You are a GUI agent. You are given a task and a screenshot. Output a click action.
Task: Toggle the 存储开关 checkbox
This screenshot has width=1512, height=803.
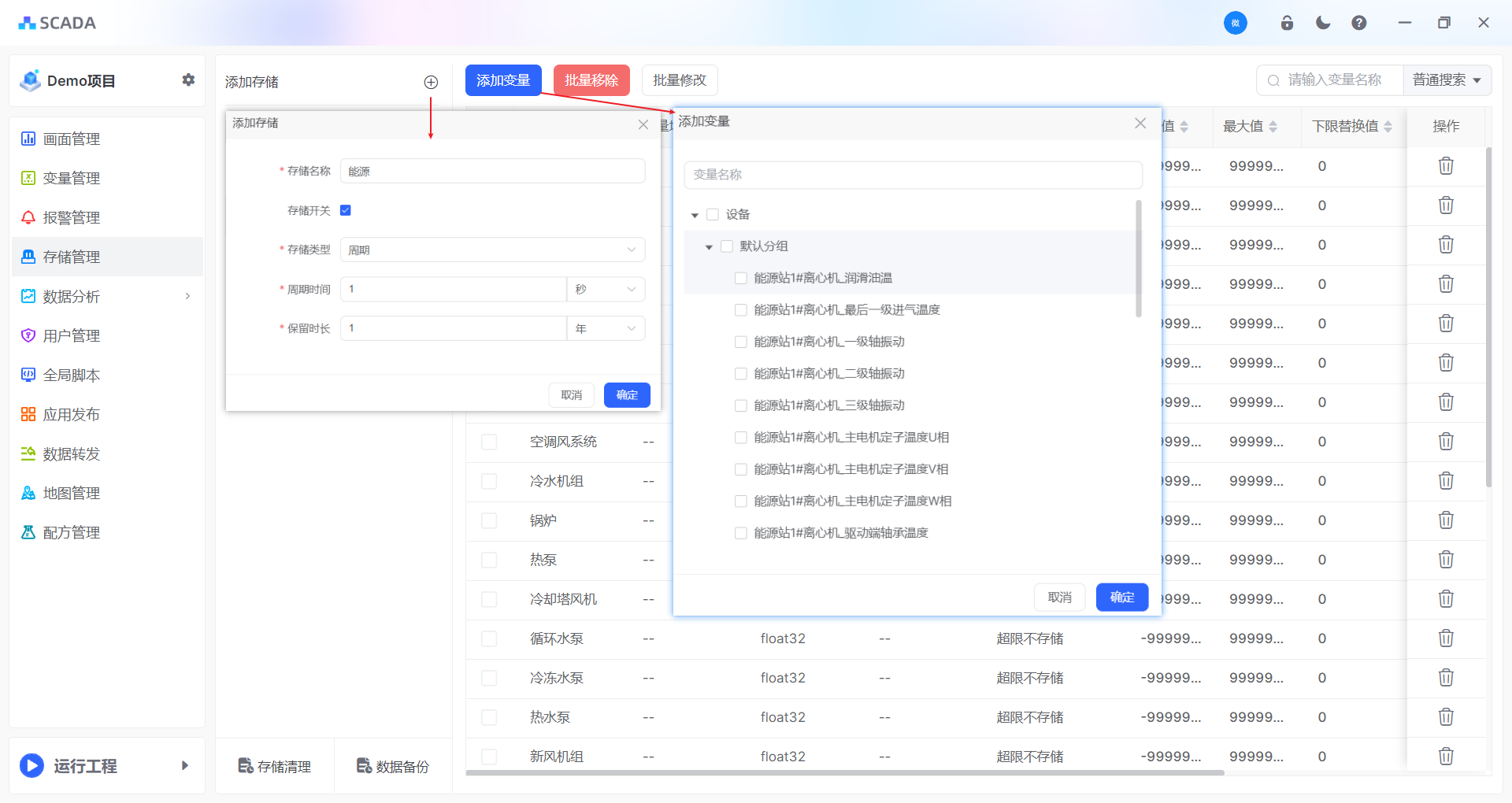[x=346, y=210]
